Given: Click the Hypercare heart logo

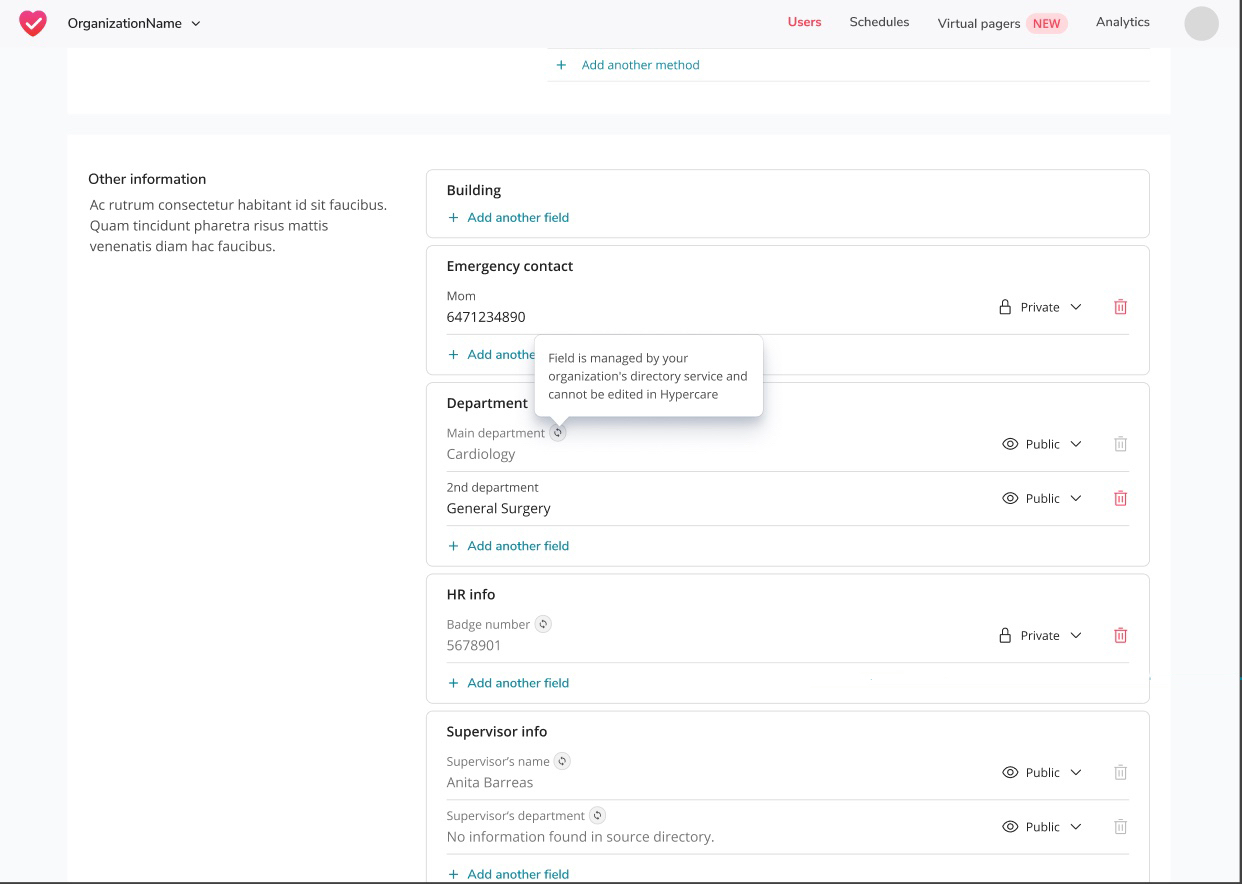Looking at the screenshot, I should tap(33, 22).
